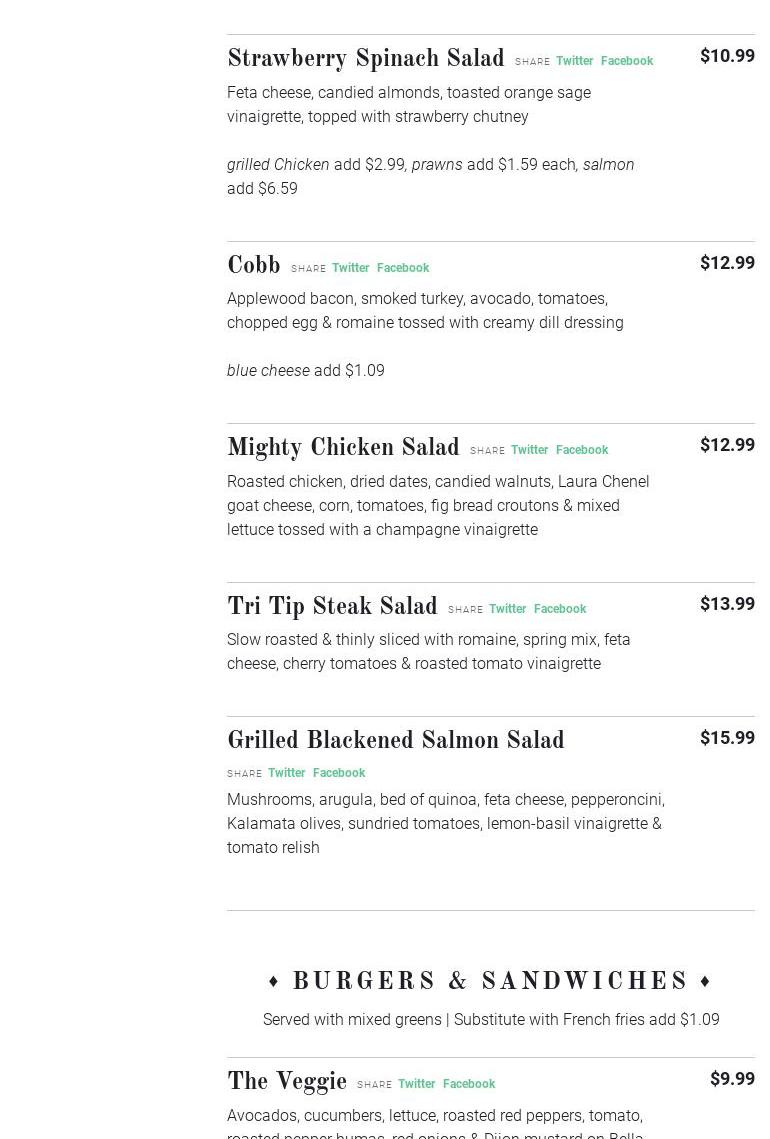The height and width of the screenshot is (1139, 770).
Task: Share Tri Tip Steak Salad on Twitter
Action: click(507, 609)
